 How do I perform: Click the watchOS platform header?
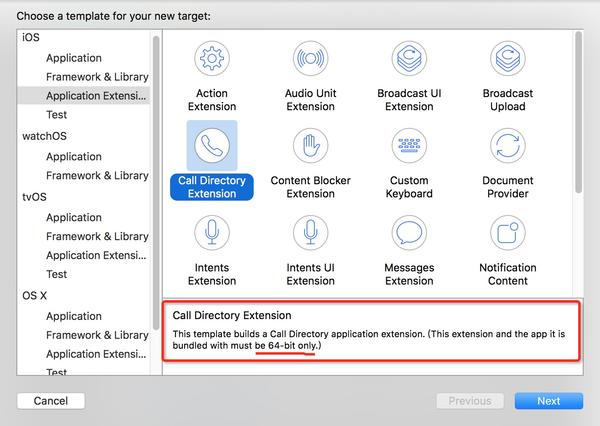44,136
